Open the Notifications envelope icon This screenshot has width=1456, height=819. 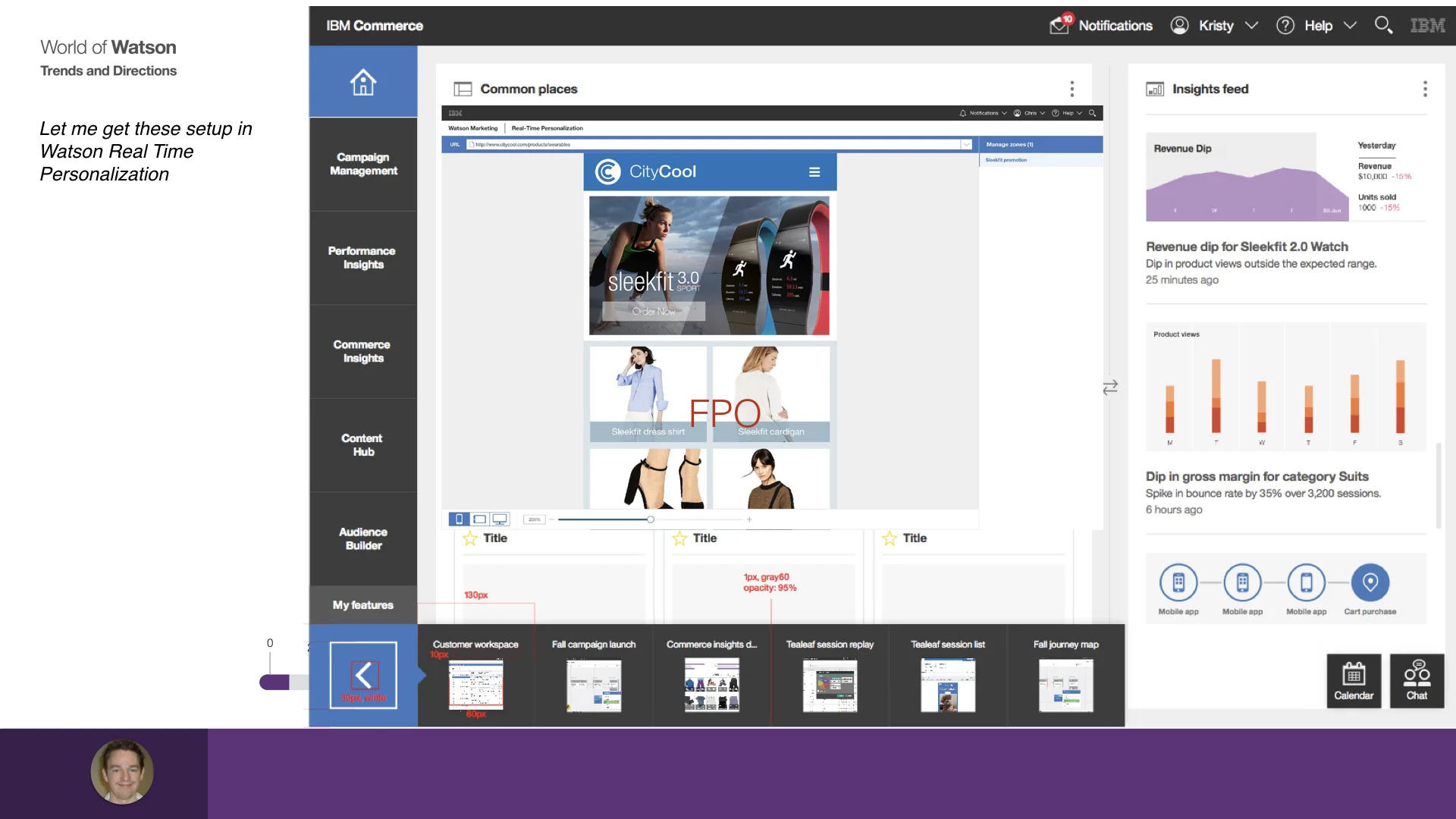(1059, 26)
